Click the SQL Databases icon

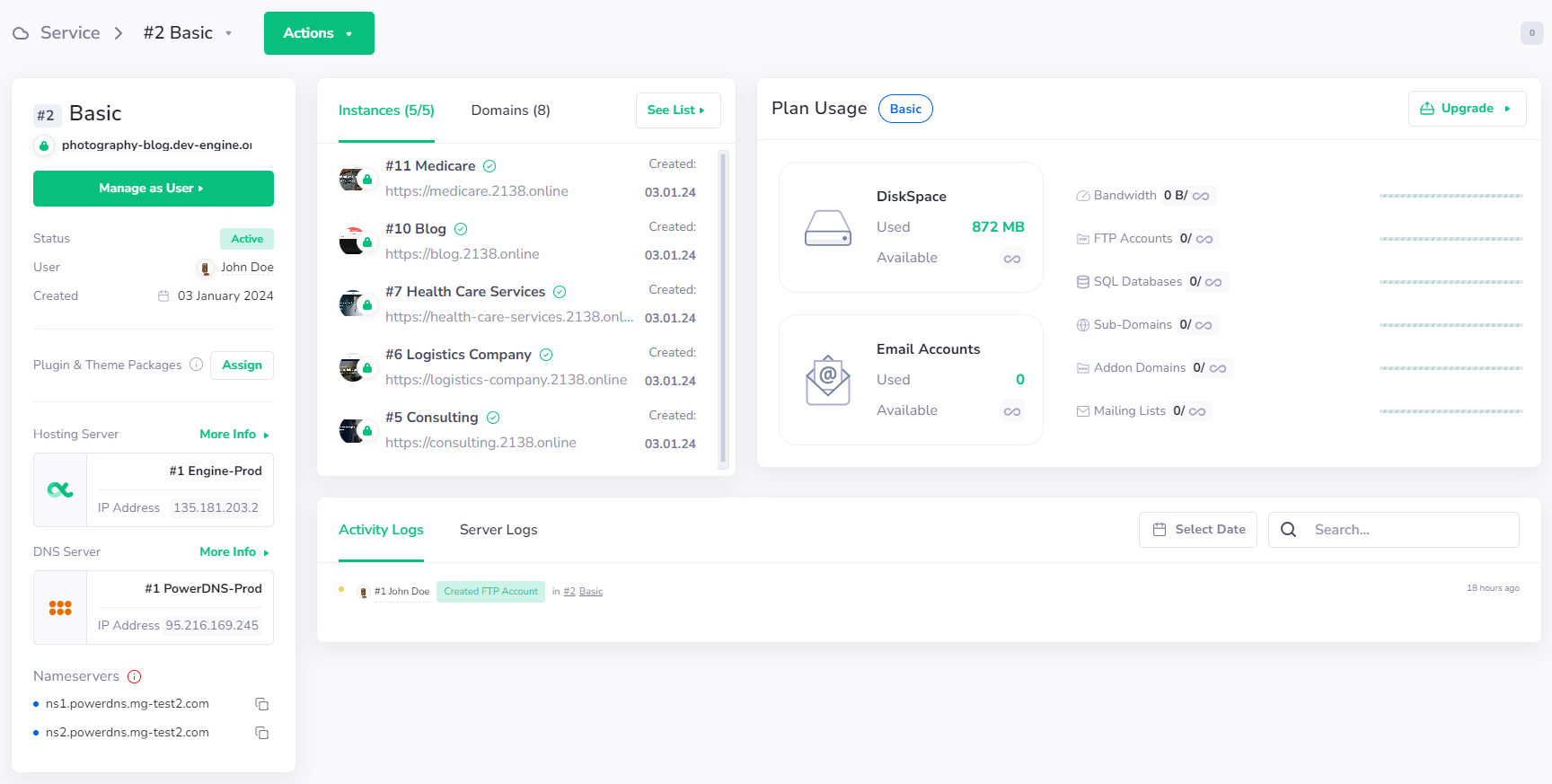(x=1083, y=282)
